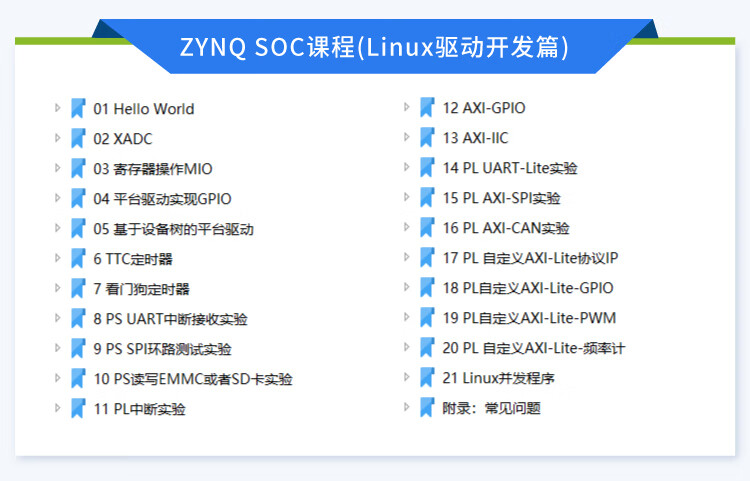Open the '02 XADC' entry text

click(122, 139)
